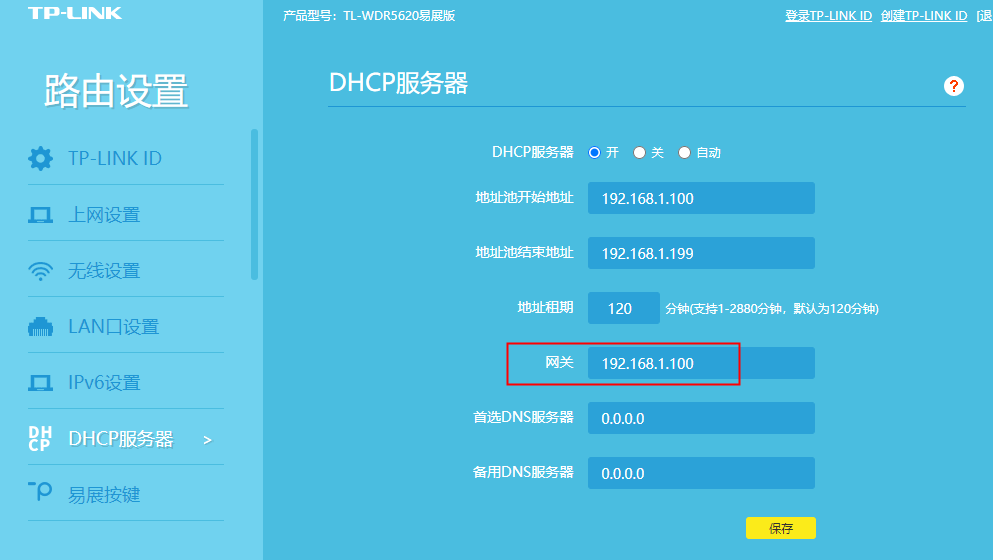Viewport: 993px width, 560px height.
Task: Select the 自动 DHCP radio option
Action: tap(685, 153)
